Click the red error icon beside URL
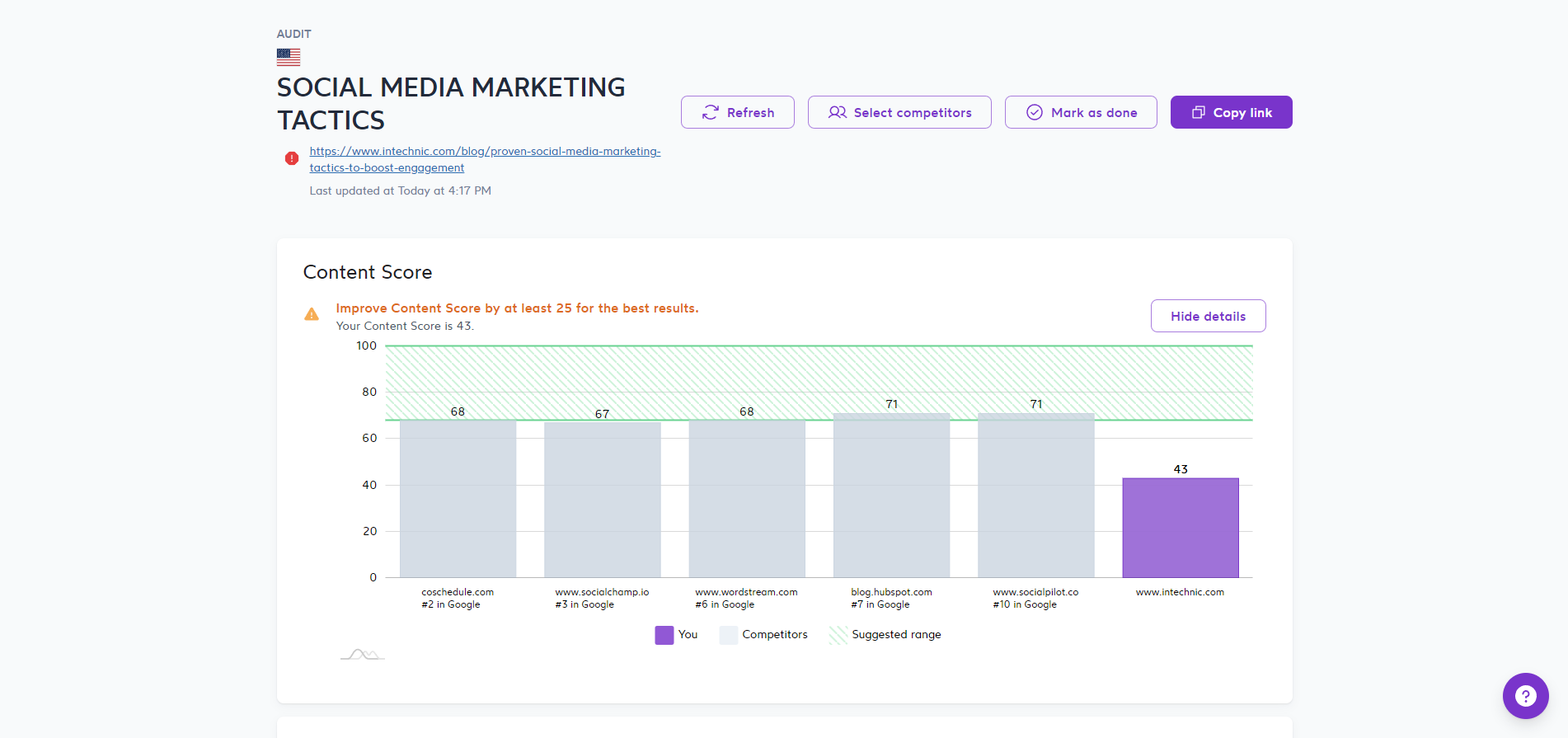 click(x=292, y=158)
